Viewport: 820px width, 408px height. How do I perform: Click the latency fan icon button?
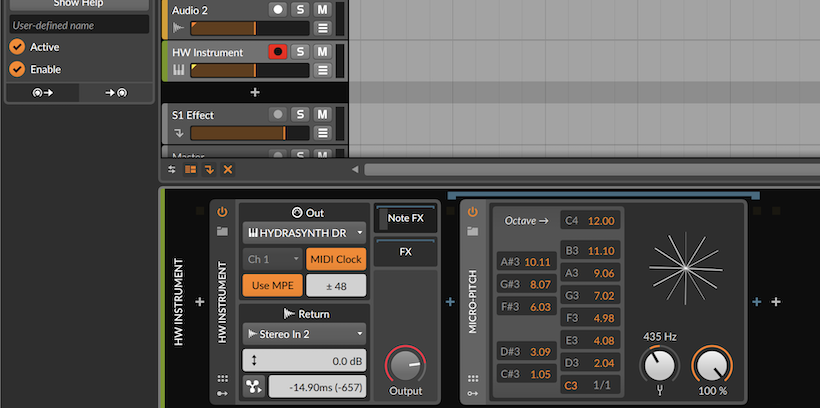point(254,387)
